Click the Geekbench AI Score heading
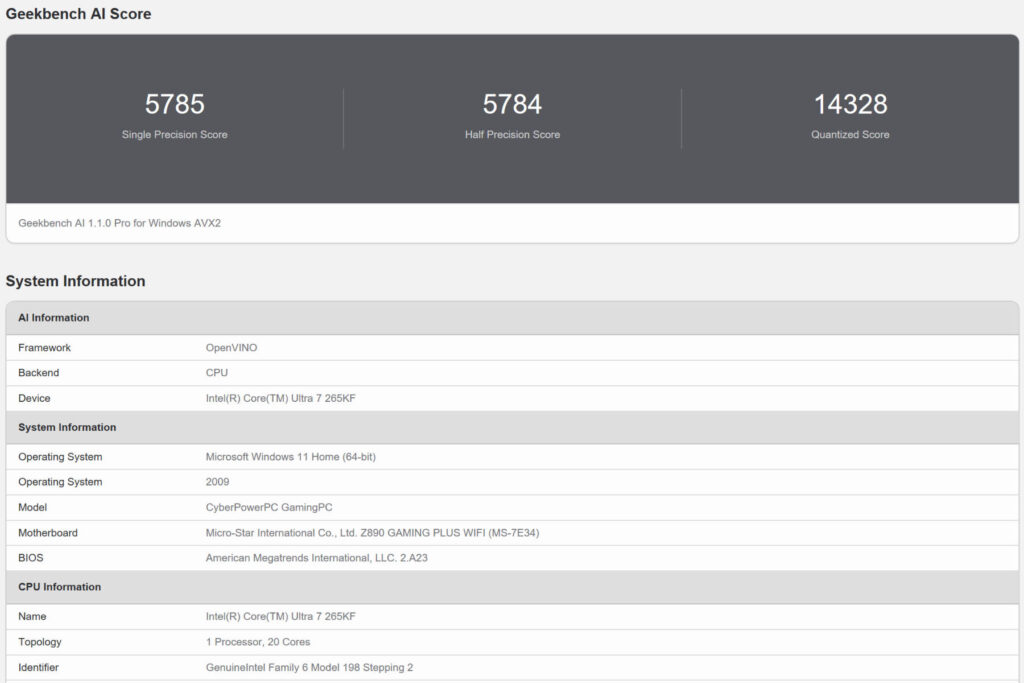 pyautogui.click(x=79, y=14)
